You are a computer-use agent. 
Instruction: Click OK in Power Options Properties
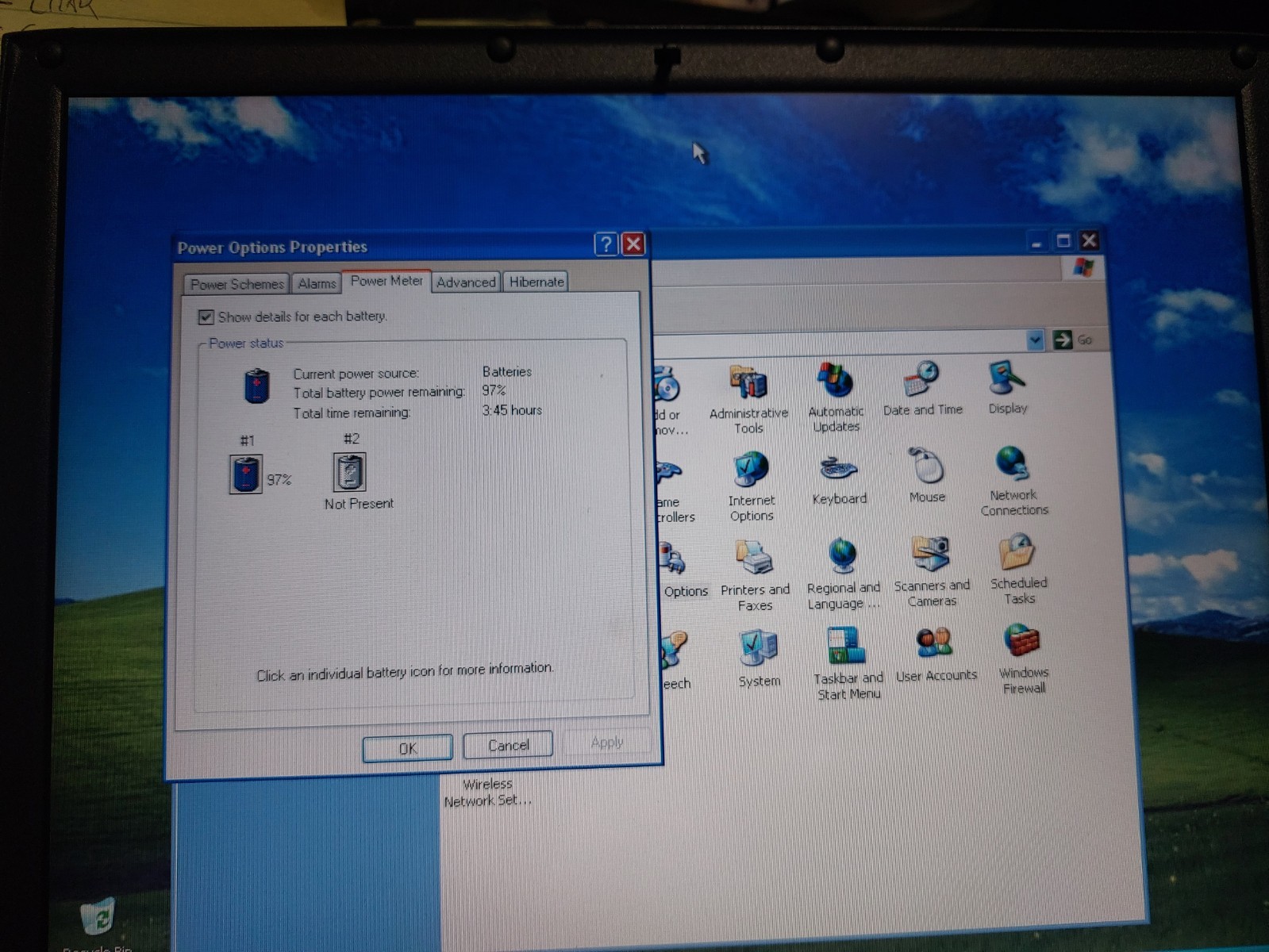(407, 748)
